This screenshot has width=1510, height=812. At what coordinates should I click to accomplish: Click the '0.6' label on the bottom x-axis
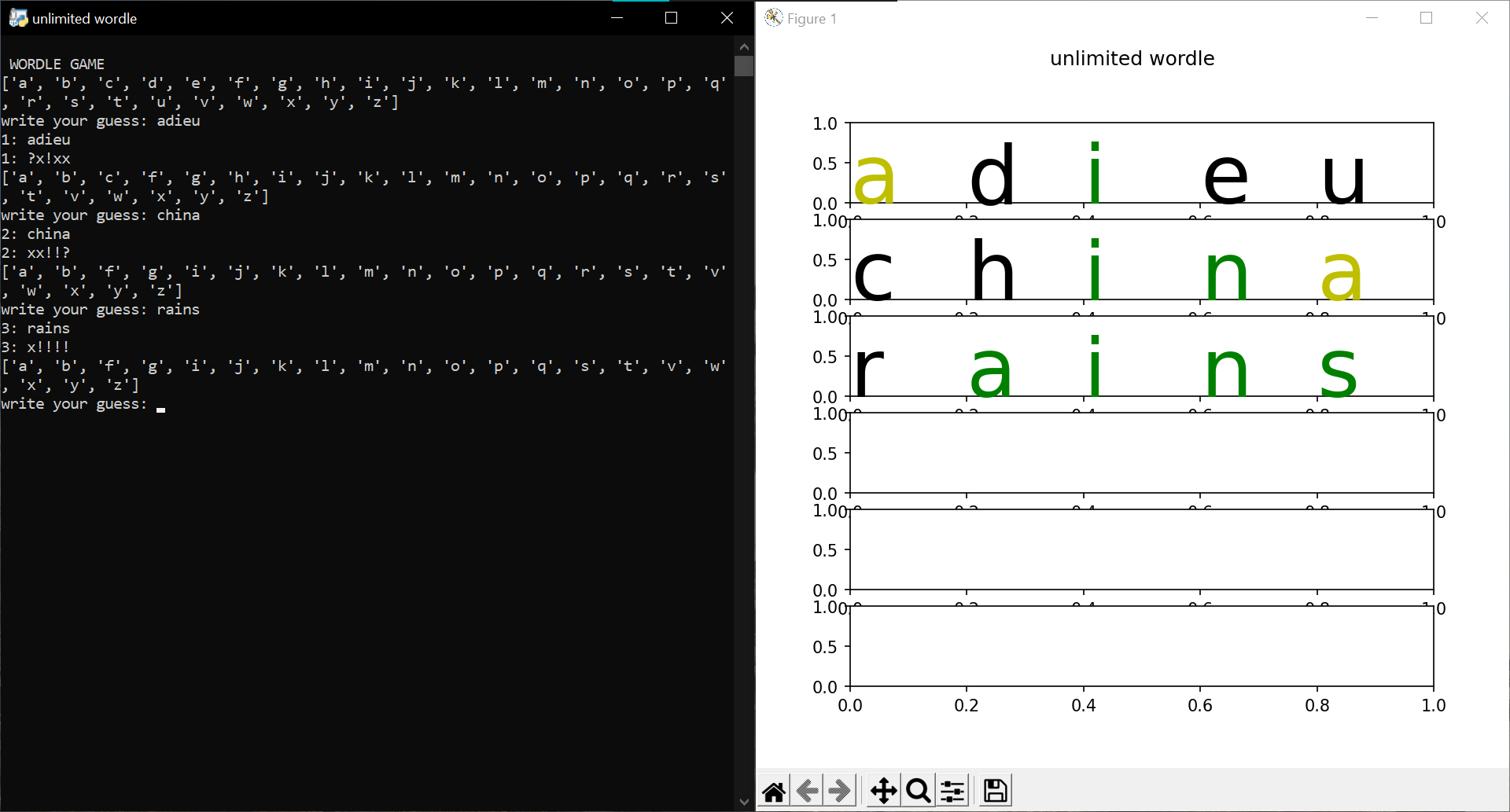coord(1200,706)
